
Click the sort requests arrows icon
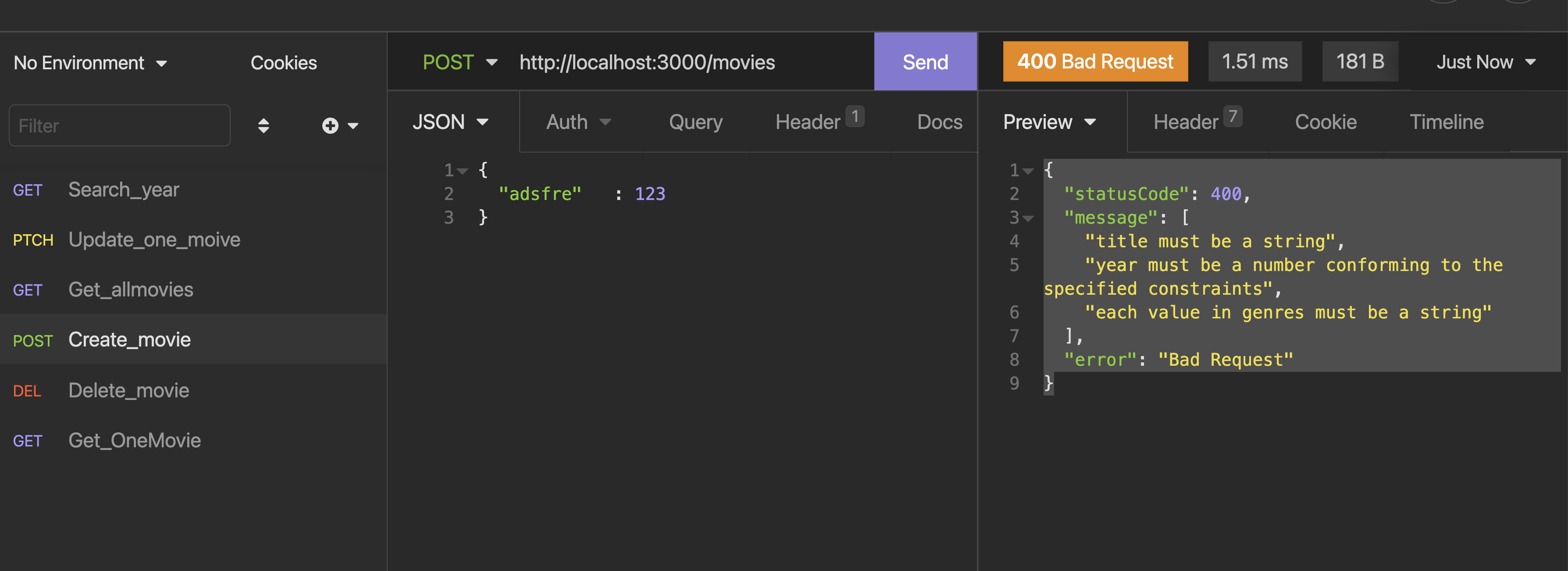[263, 126]
